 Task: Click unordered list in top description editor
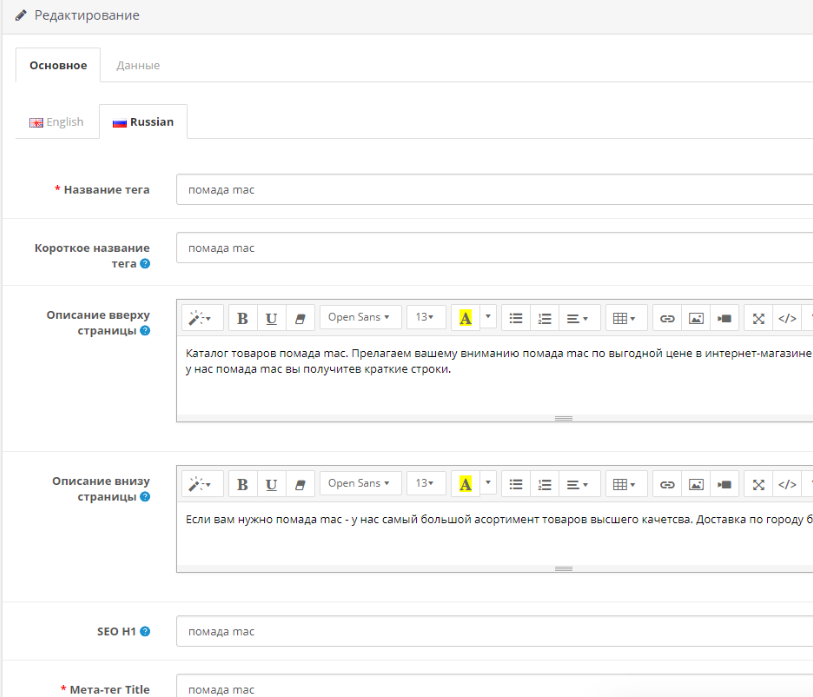516,318
